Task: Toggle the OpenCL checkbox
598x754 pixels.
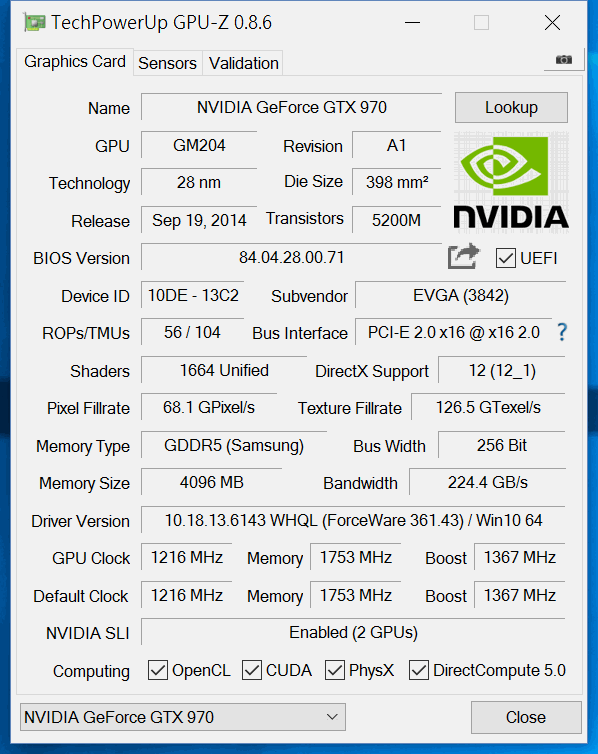Action: coord(158,670)
